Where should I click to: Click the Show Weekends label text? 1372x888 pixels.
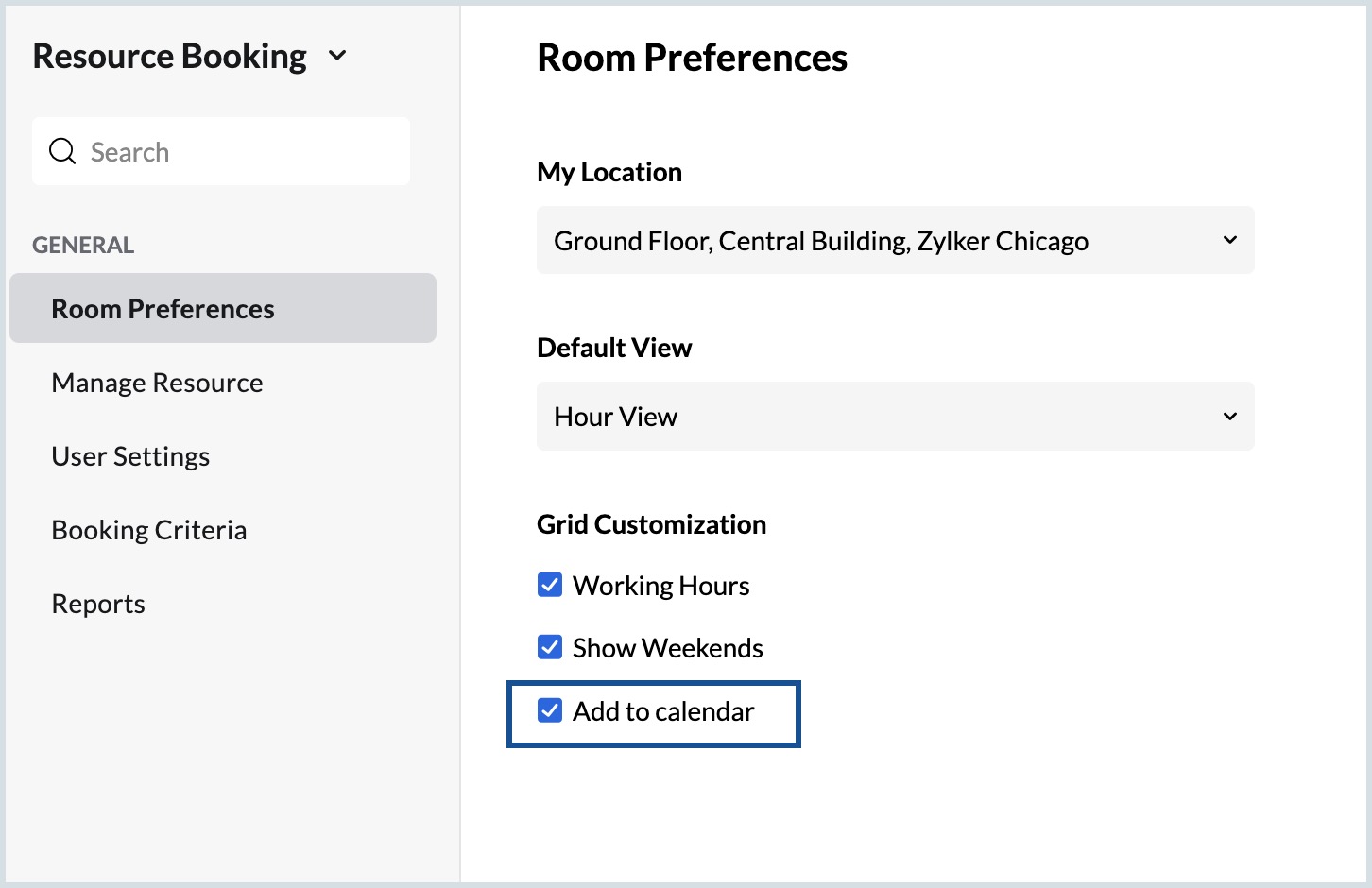point(667,648)
